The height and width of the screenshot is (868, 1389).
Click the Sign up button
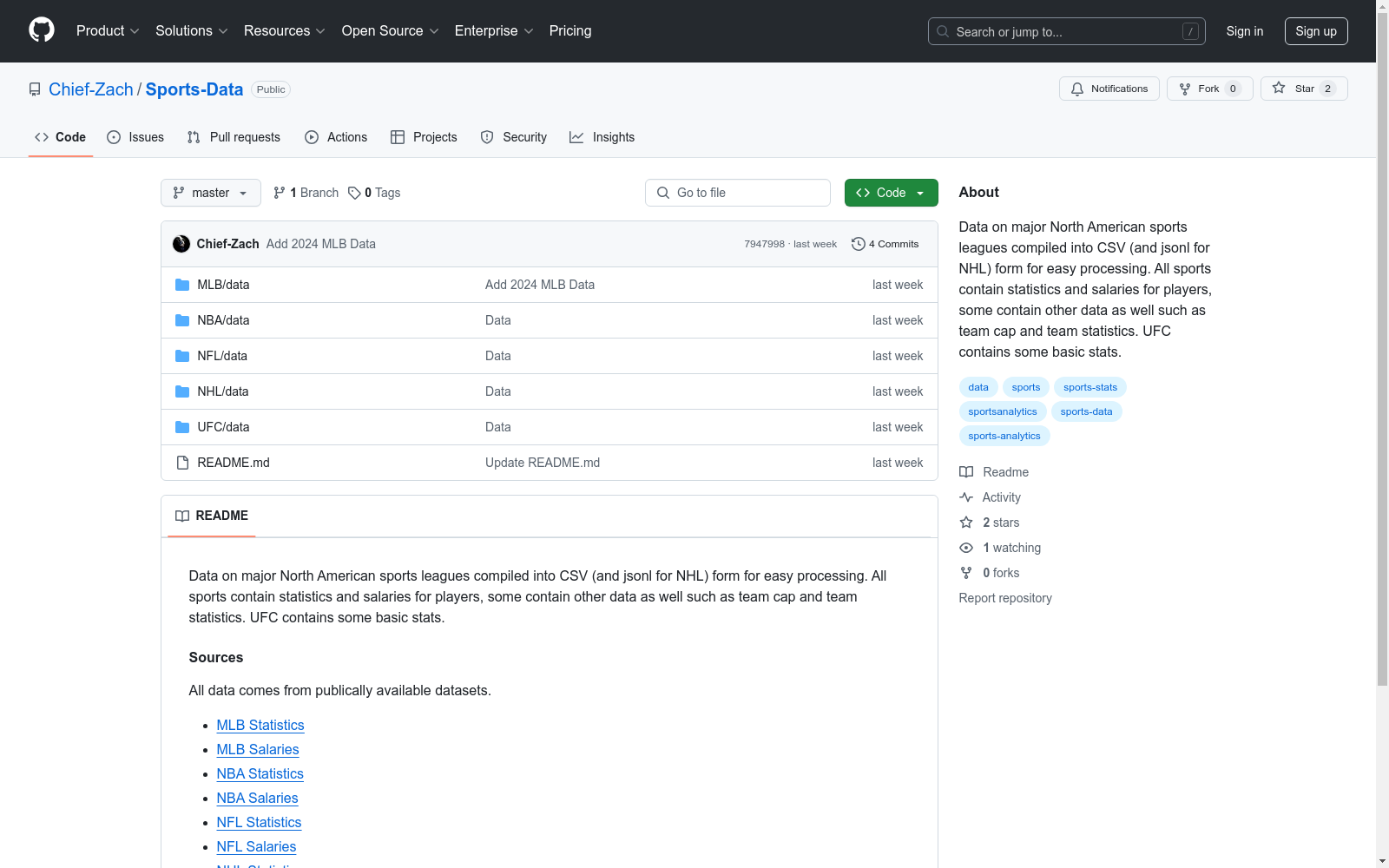1316,31
